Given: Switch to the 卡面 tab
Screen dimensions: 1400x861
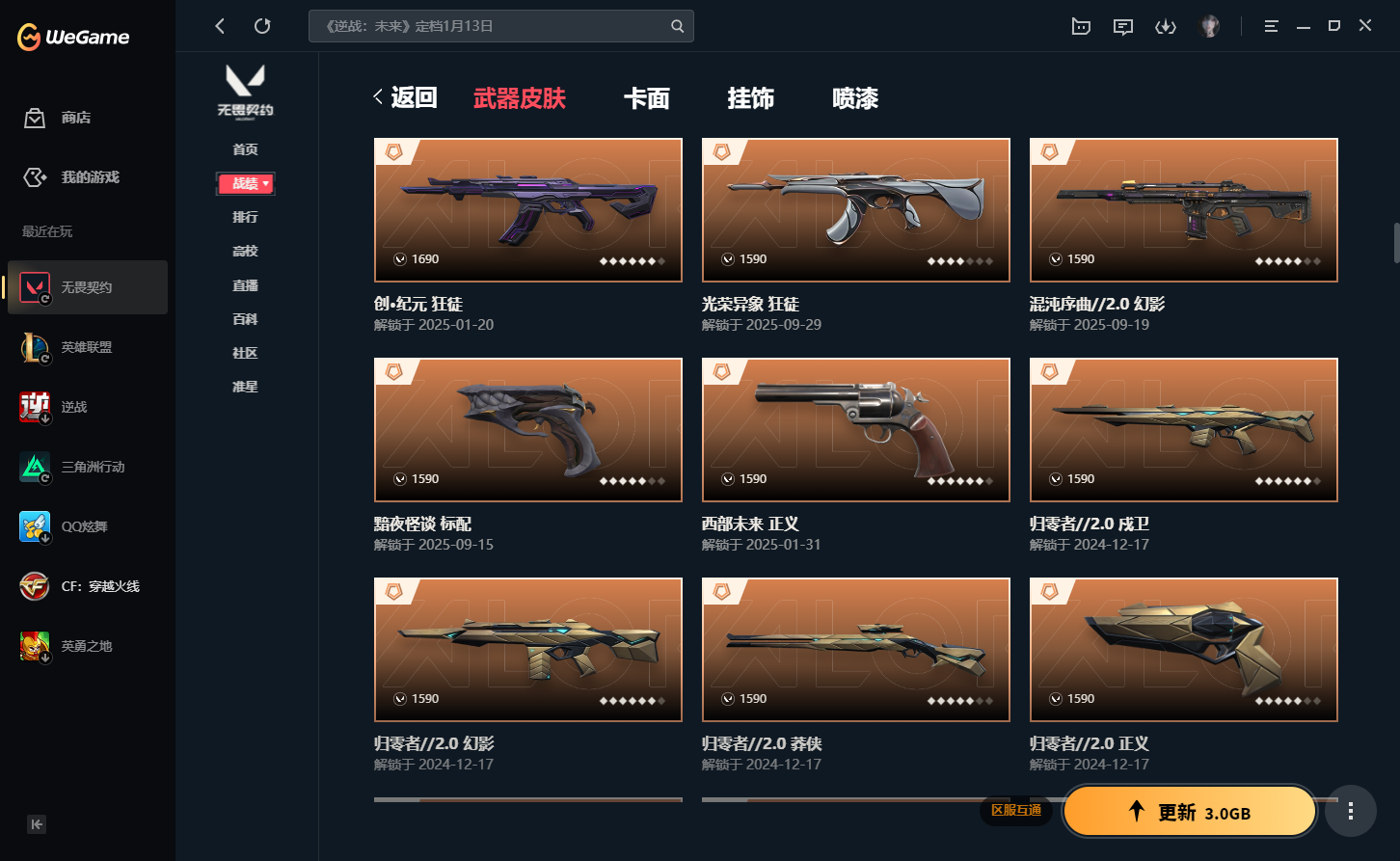Looking at the screenshot, I should click(646, 98).
